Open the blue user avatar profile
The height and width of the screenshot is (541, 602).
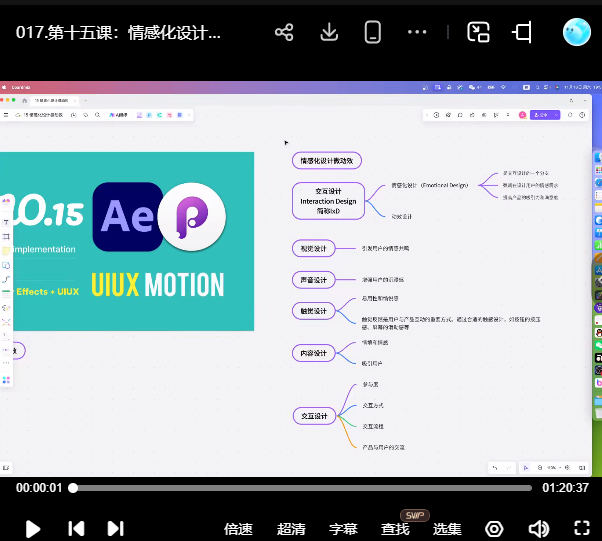[x=576, y=32]
